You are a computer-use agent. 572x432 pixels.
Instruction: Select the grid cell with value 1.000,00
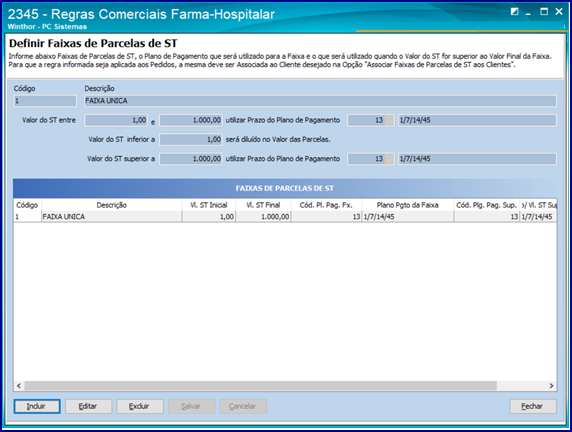tap(263, 217)
